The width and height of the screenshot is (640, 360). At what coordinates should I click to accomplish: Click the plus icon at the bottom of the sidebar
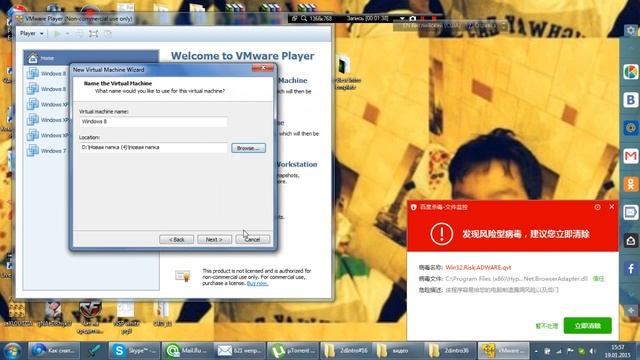pyautogui.click(x=631, y=311)
